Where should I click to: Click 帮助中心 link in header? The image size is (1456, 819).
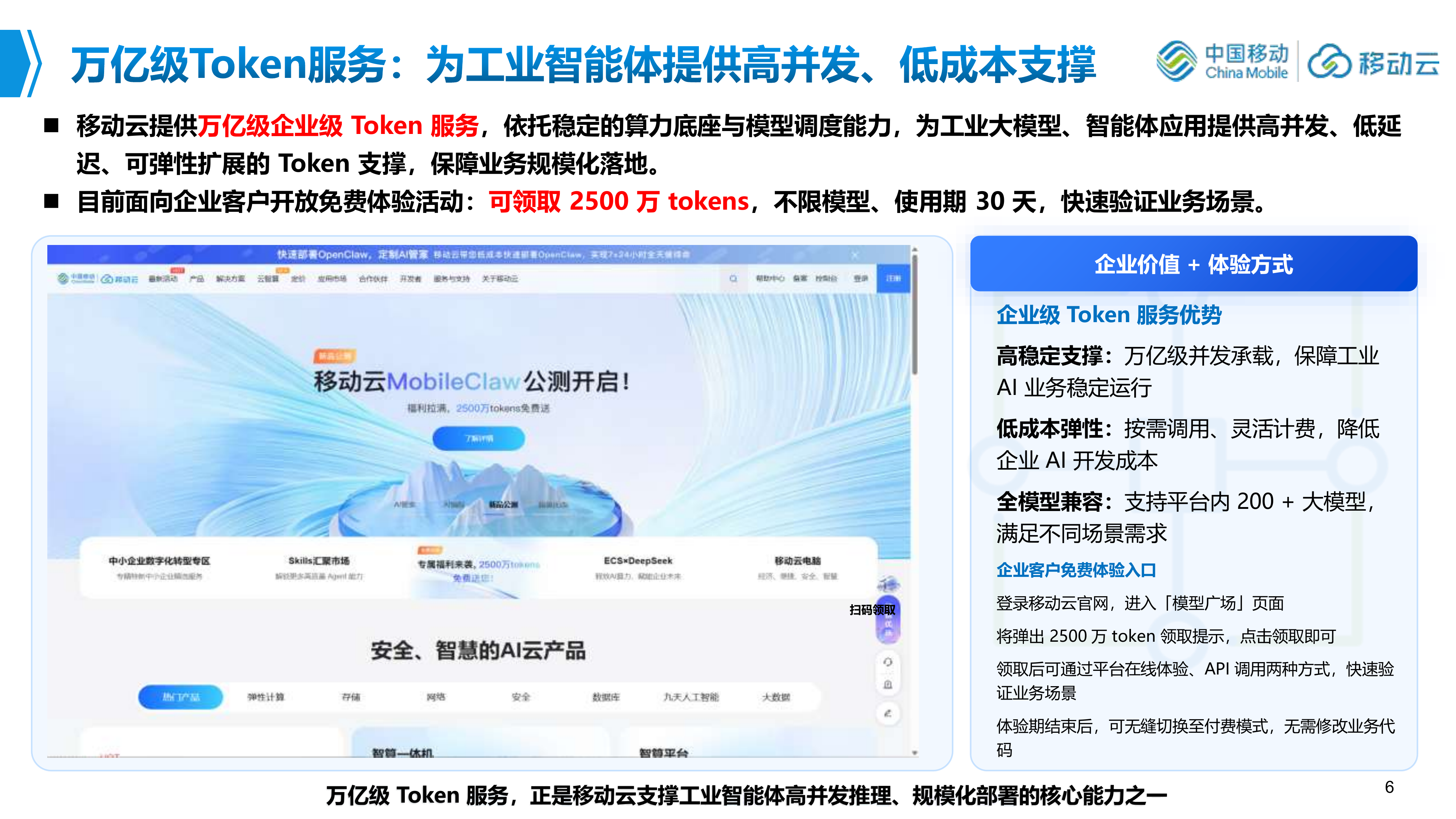[x=770, y=279]
